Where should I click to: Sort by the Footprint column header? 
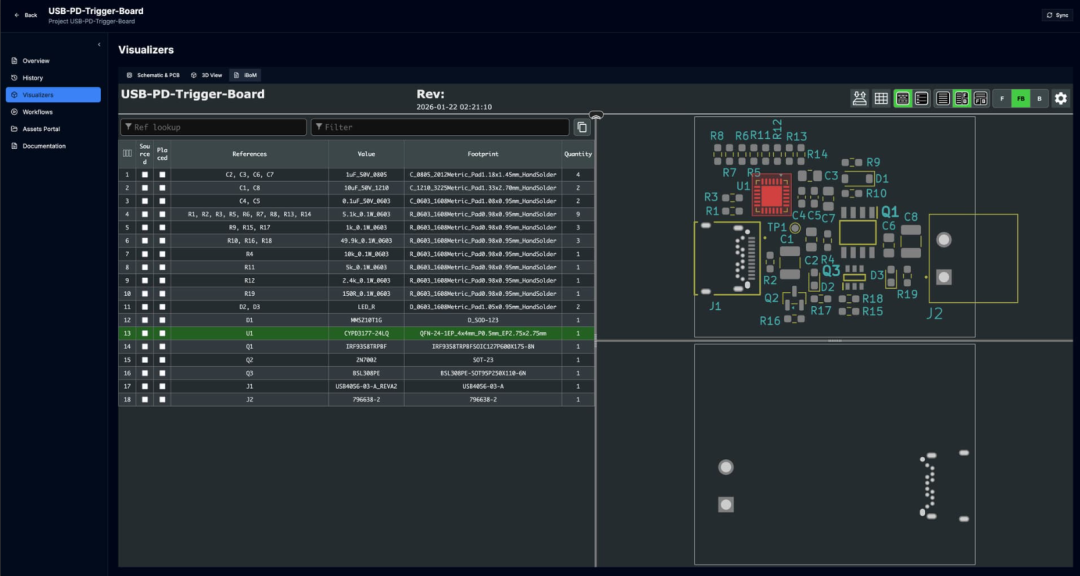(483, 154)
